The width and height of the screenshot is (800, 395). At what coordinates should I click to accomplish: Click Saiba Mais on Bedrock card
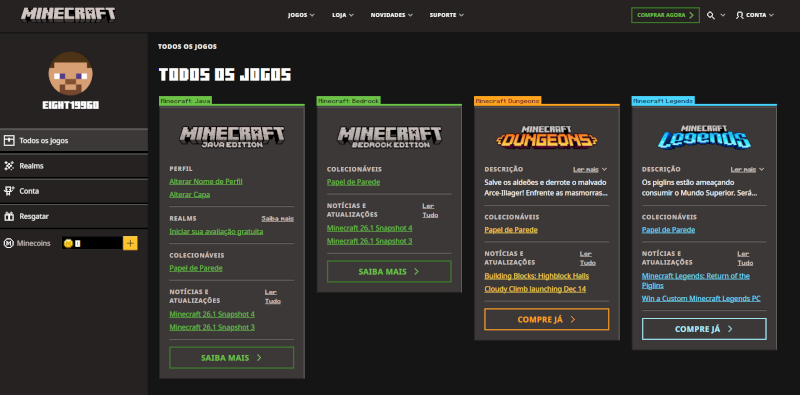pos(389,271)
